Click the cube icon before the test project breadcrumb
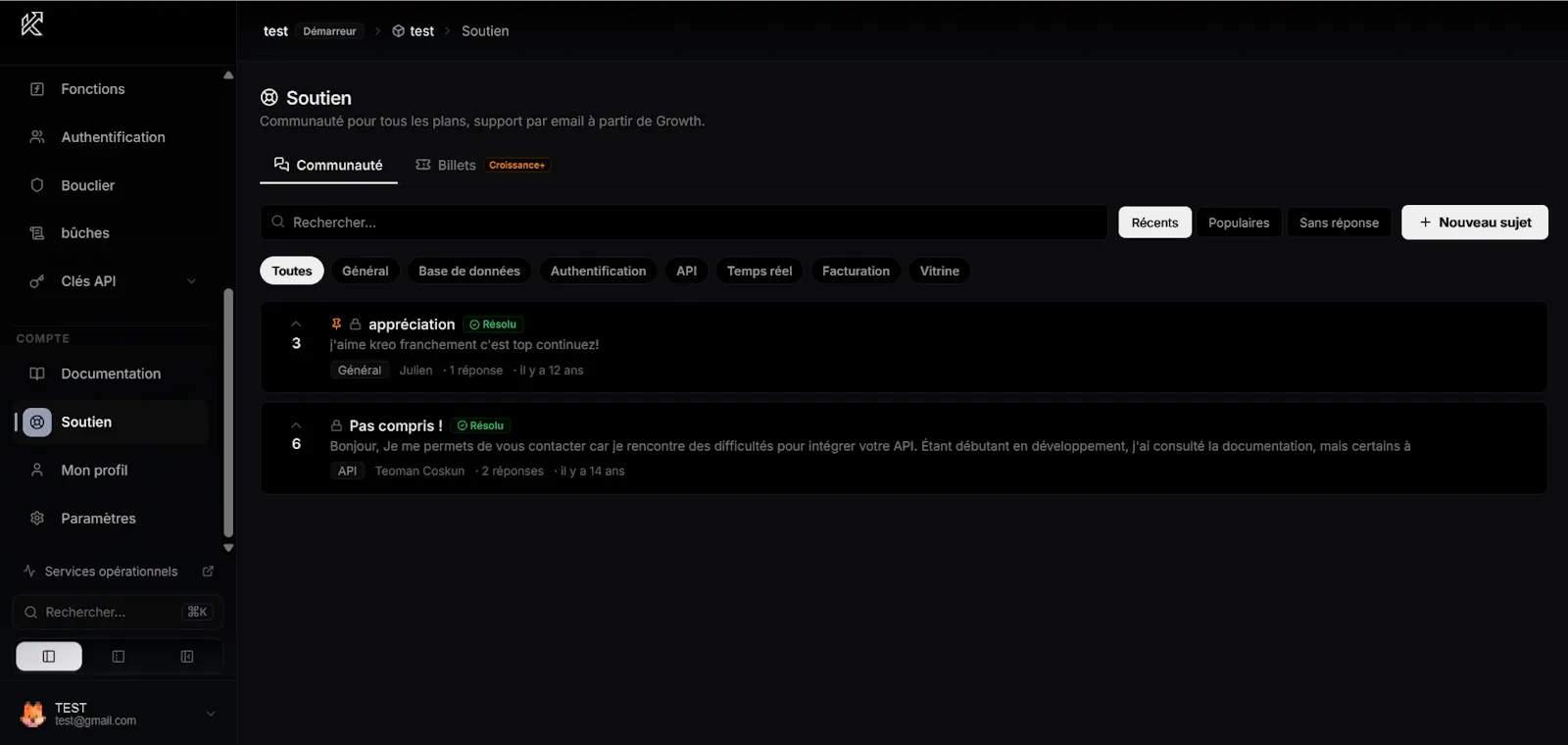 point(398,31)
